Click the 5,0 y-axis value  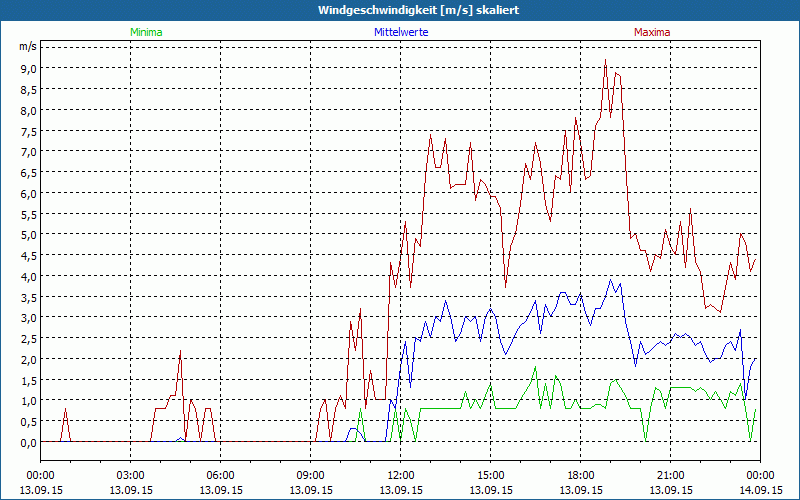pyautogui.click(x=29, y=235)
